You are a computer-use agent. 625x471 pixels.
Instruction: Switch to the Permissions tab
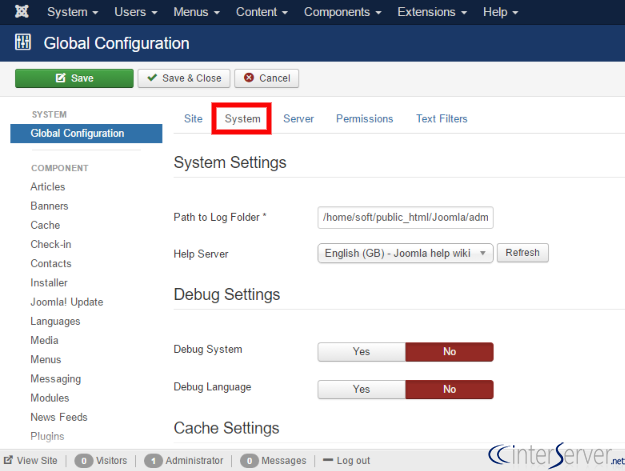364,119
